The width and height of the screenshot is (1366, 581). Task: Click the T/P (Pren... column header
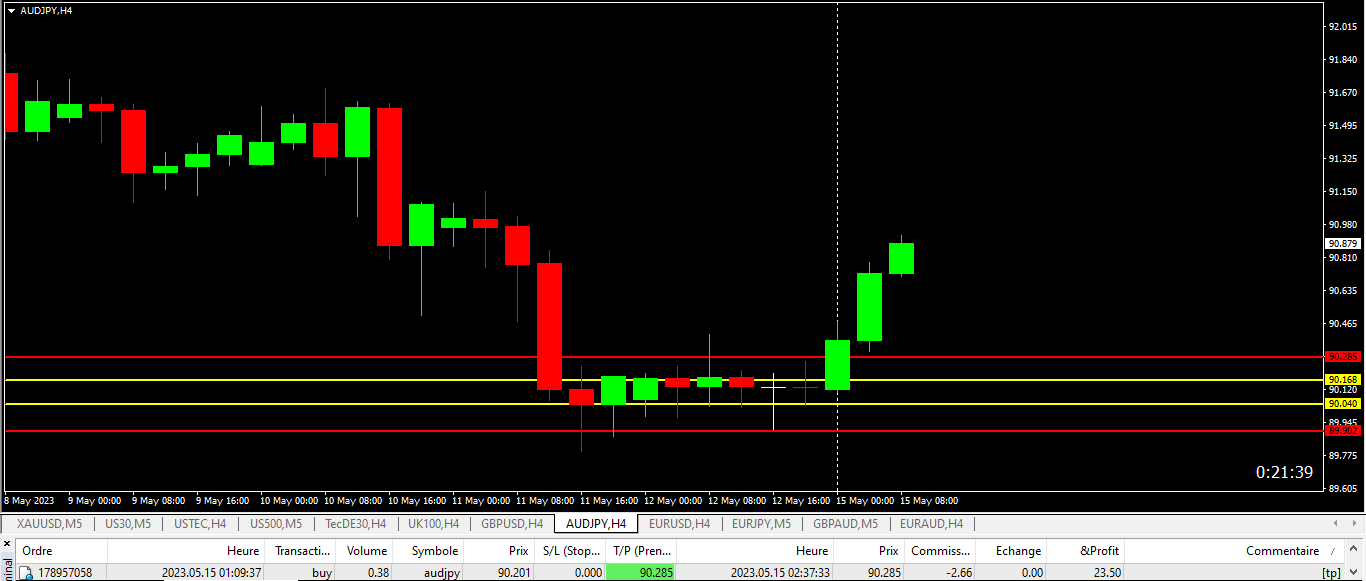pyautogui.click(x=642, y=551)
